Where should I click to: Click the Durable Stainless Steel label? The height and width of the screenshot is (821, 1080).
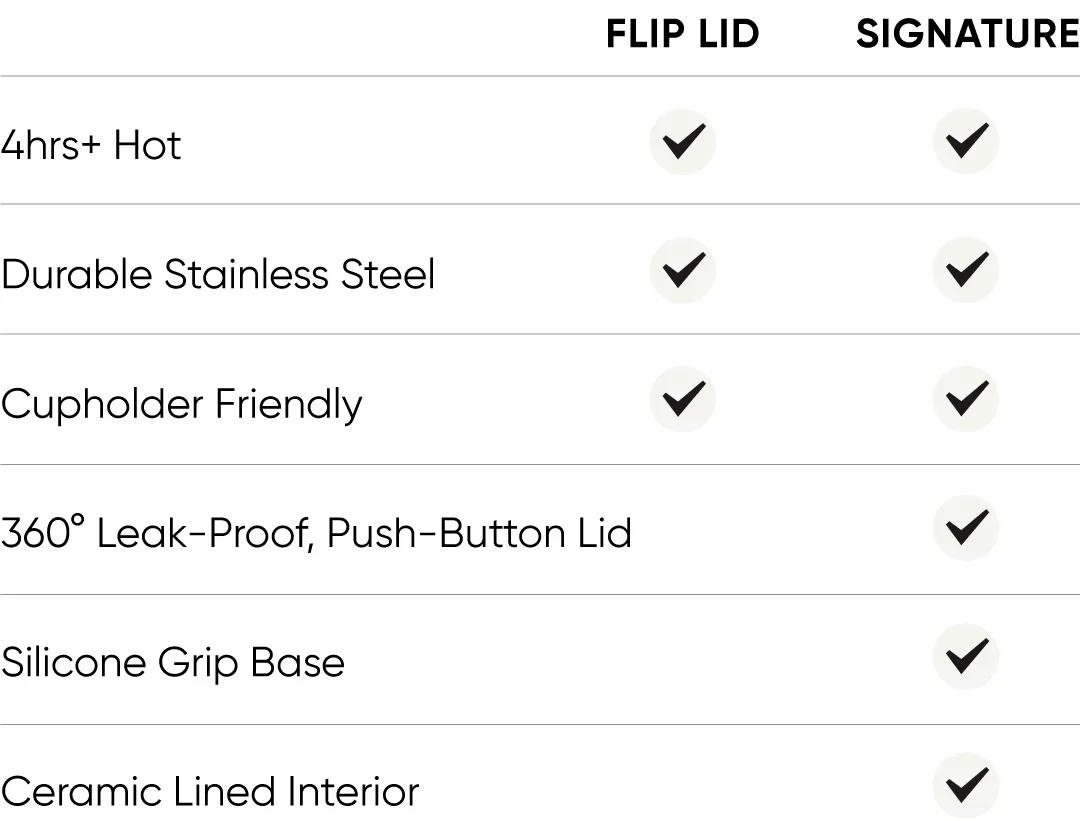tap(218, 274)
